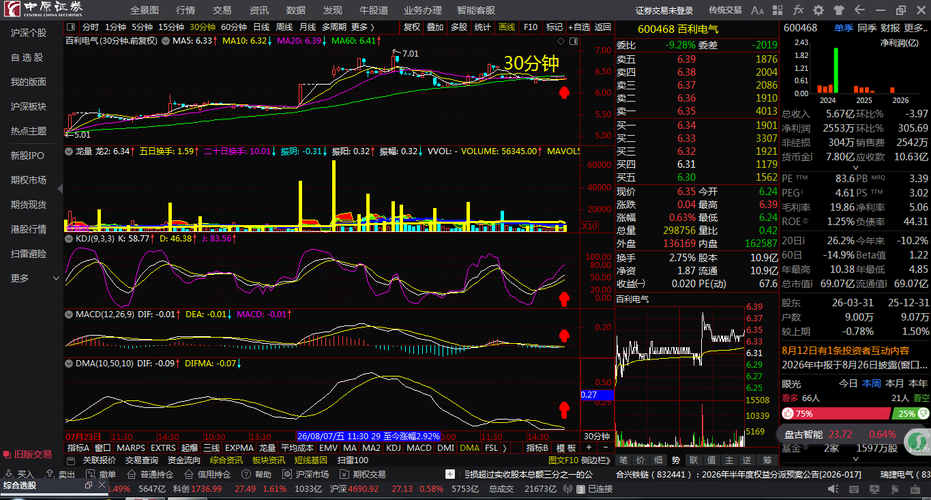The width and height of the screenshot is (931, 500).
Task: Expand the indicator tab overflow arrow after FSL
Action: (505, 448)
